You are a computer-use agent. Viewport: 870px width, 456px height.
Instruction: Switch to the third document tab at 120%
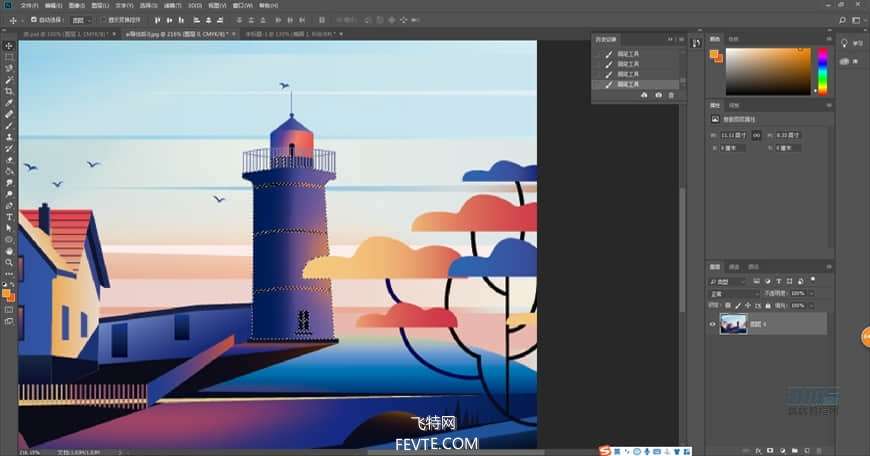point(291,34)
